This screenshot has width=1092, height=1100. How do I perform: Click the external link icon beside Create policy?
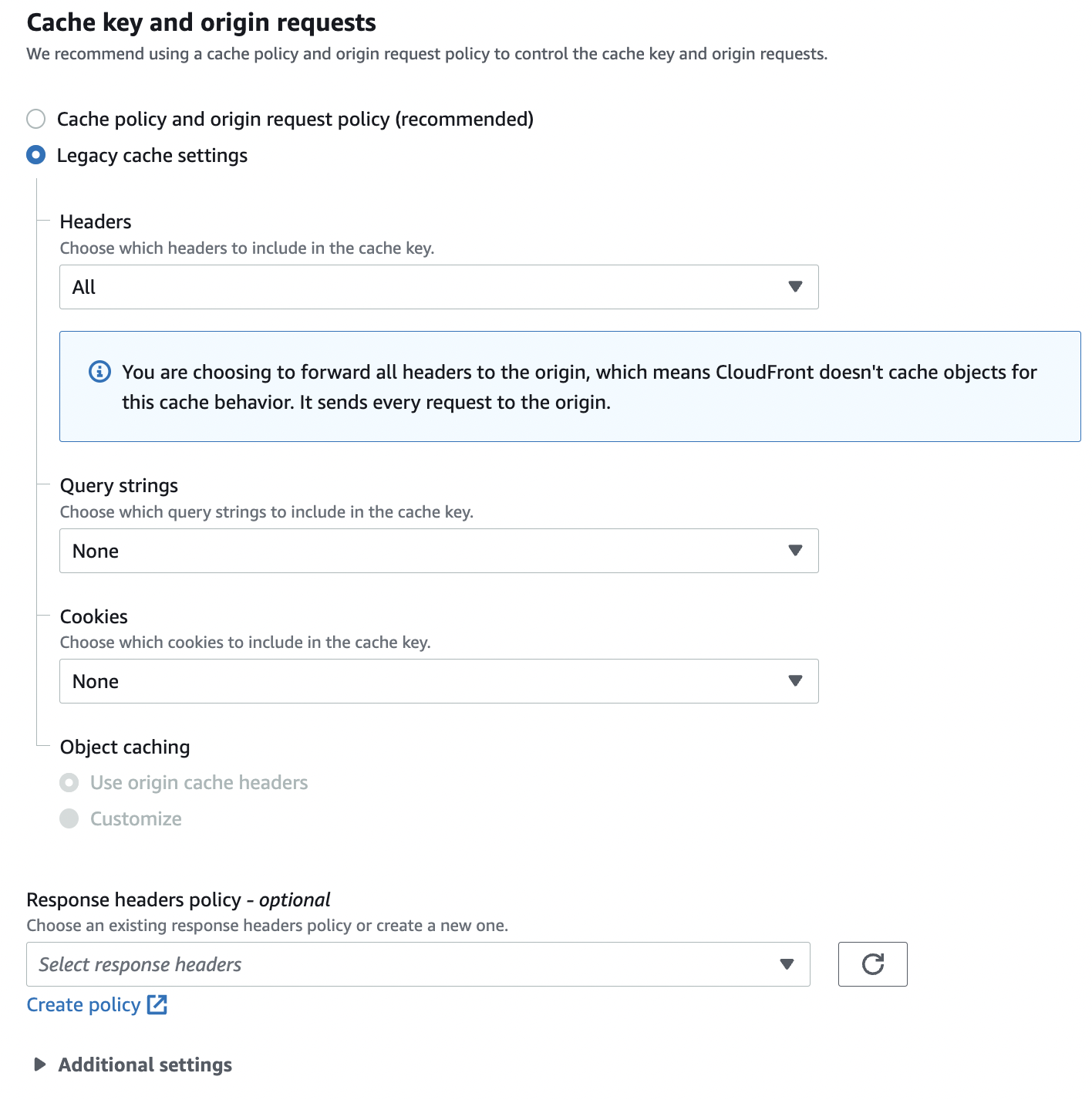157,1004
